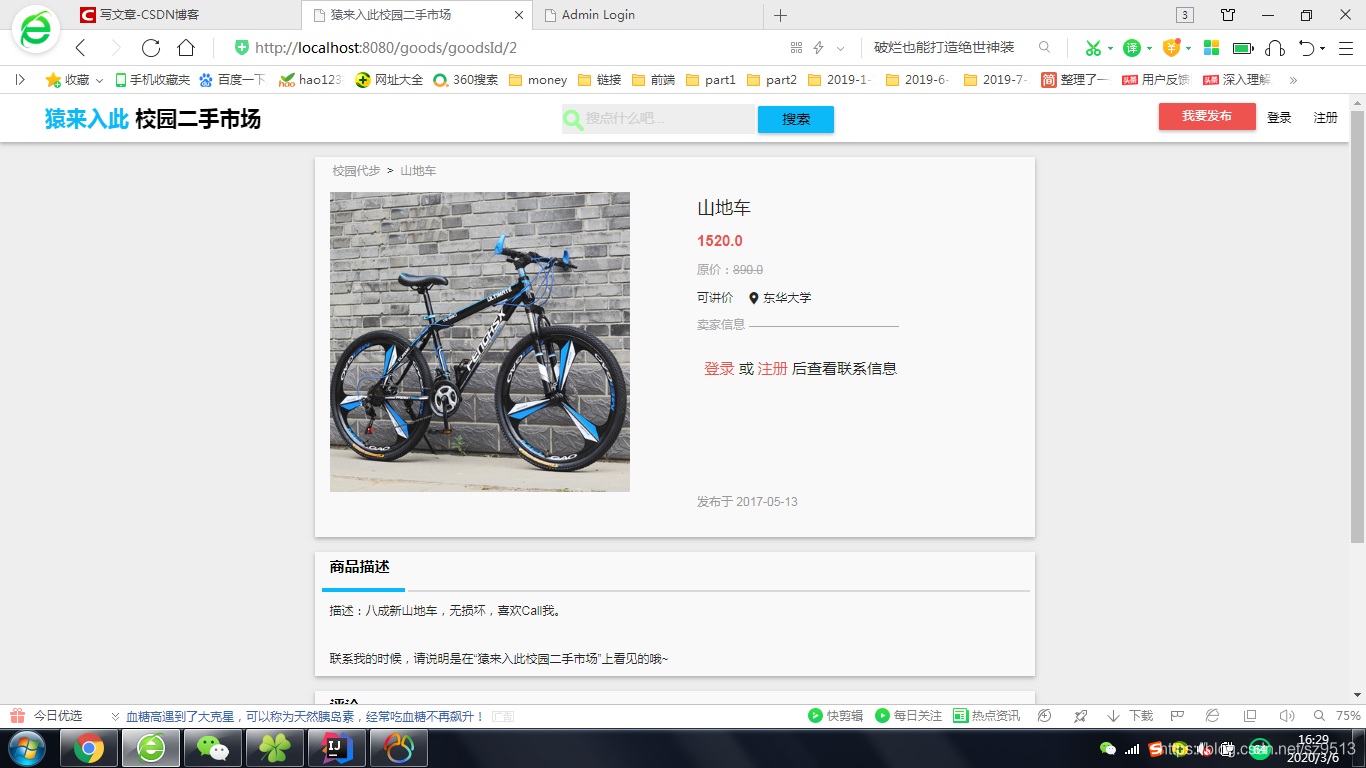Viewport: 1366px width, 768px height.
Task: Toggle the multi-window split view icon
Action: [1250, 715]
